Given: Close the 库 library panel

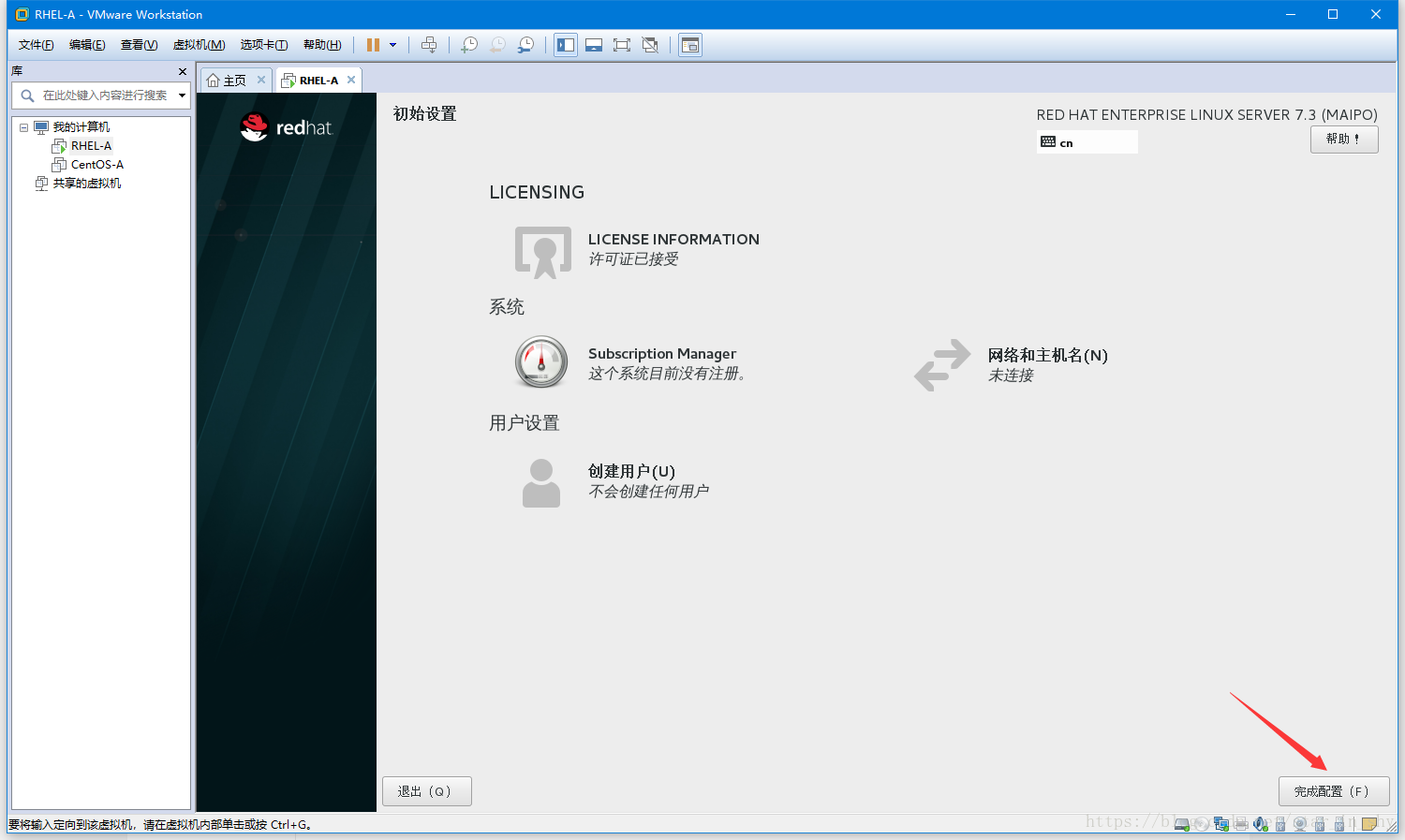Looking at the screenshot, I should (183, 71).
